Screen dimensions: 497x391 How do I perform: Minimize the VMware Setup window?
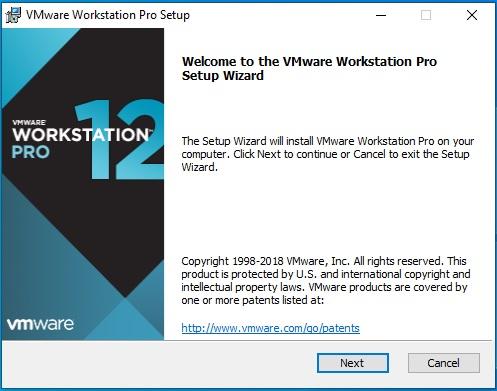381,15
